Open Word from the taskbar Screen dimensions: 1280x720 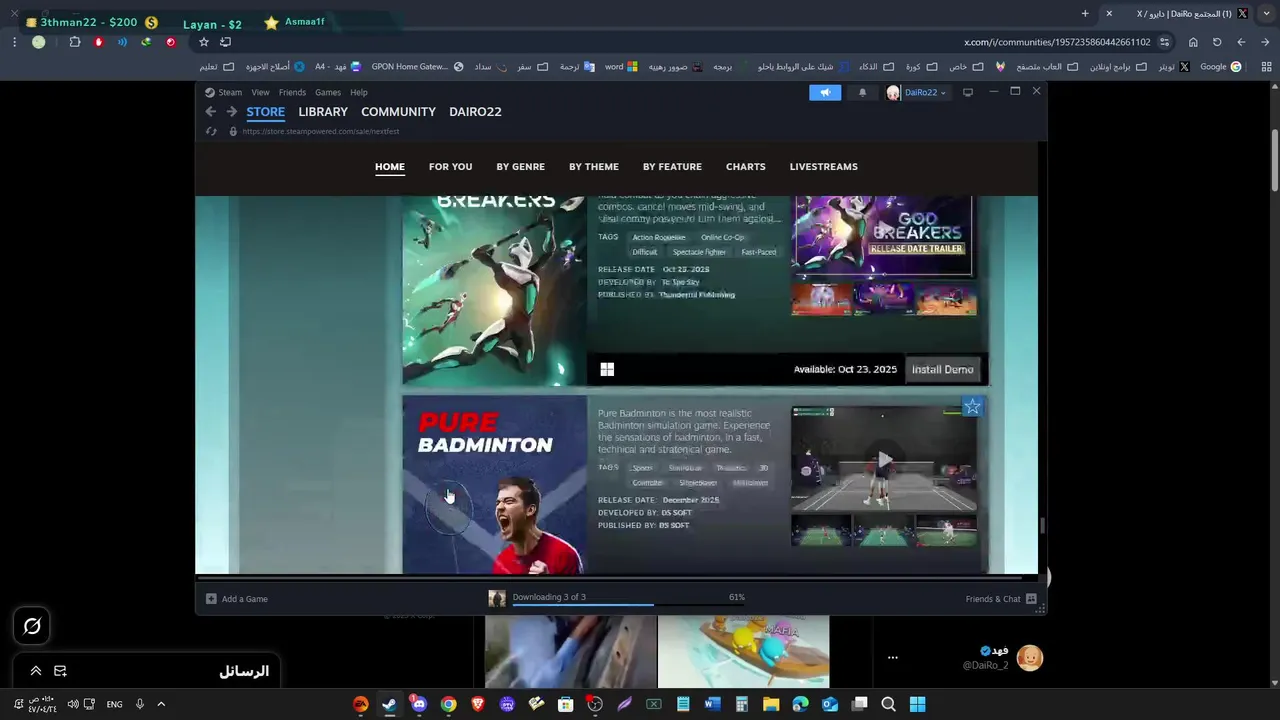(x=712, y=704)
